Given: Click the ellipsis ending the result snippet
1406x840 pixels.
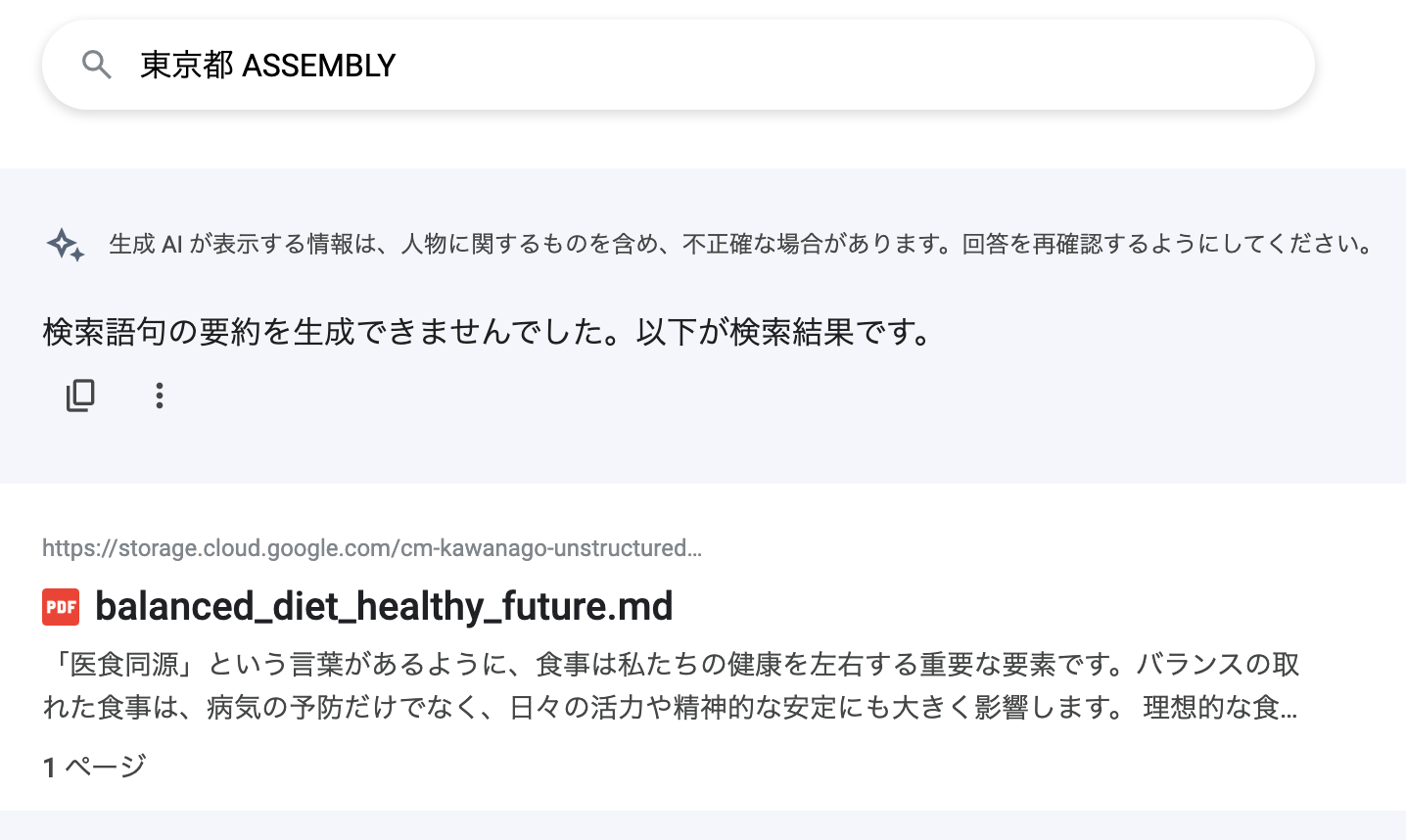Looking at the screenshot, I should pyautogui.click(x=1289, y=707).
